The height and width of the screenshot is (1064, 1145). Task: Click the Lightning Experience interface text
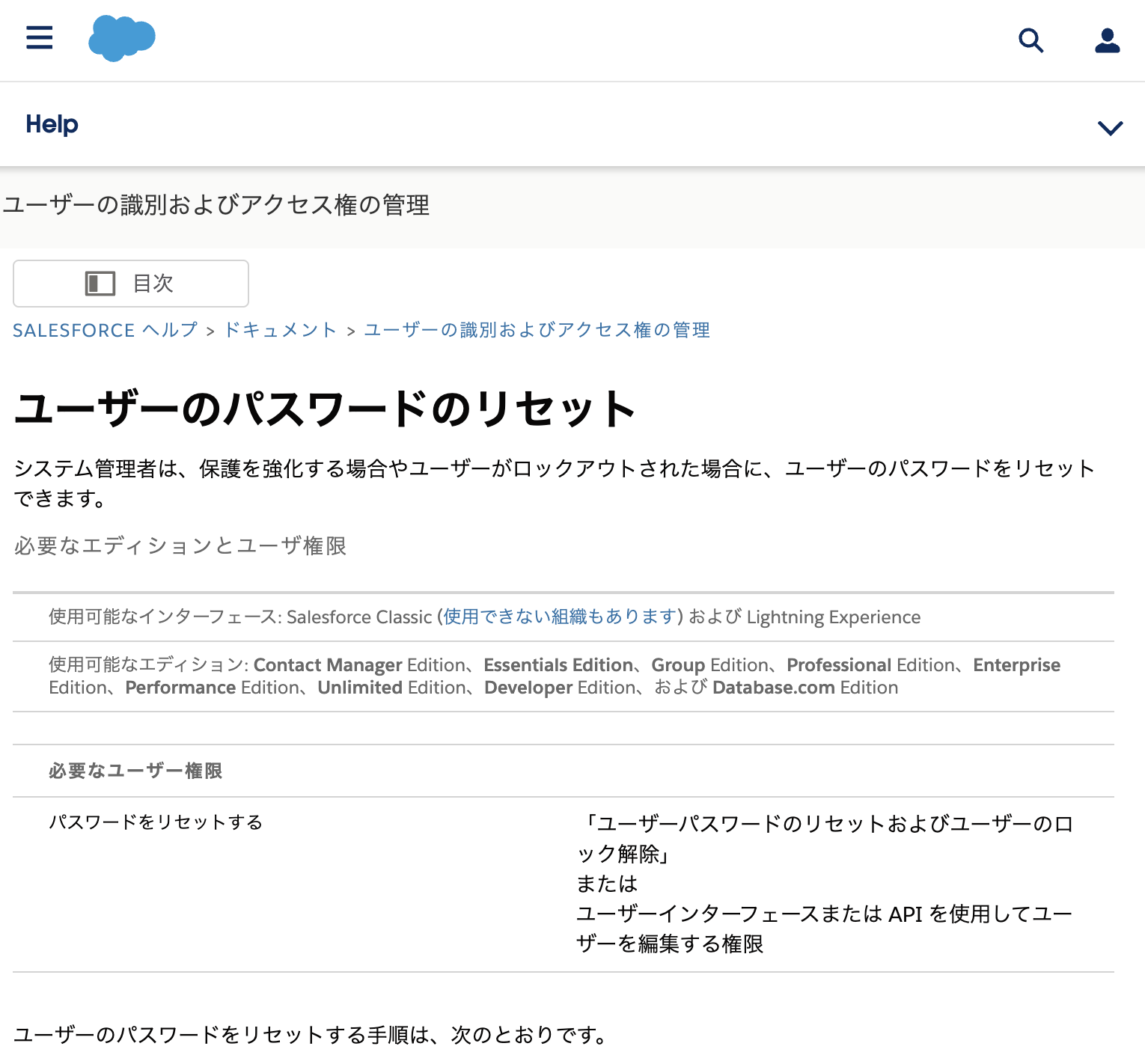click(834, 617)
